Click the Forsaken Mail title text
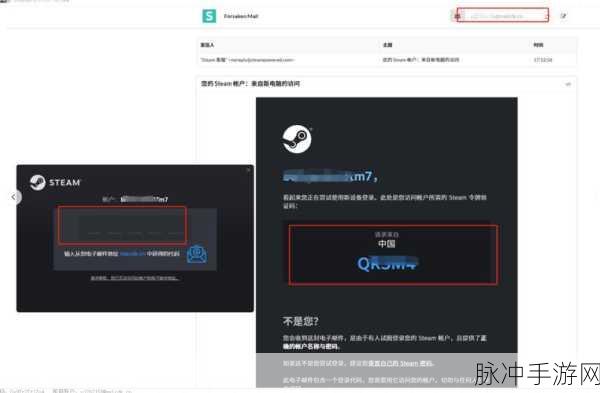The width and height of the screenshot is (600, 393). pos(241,16)
